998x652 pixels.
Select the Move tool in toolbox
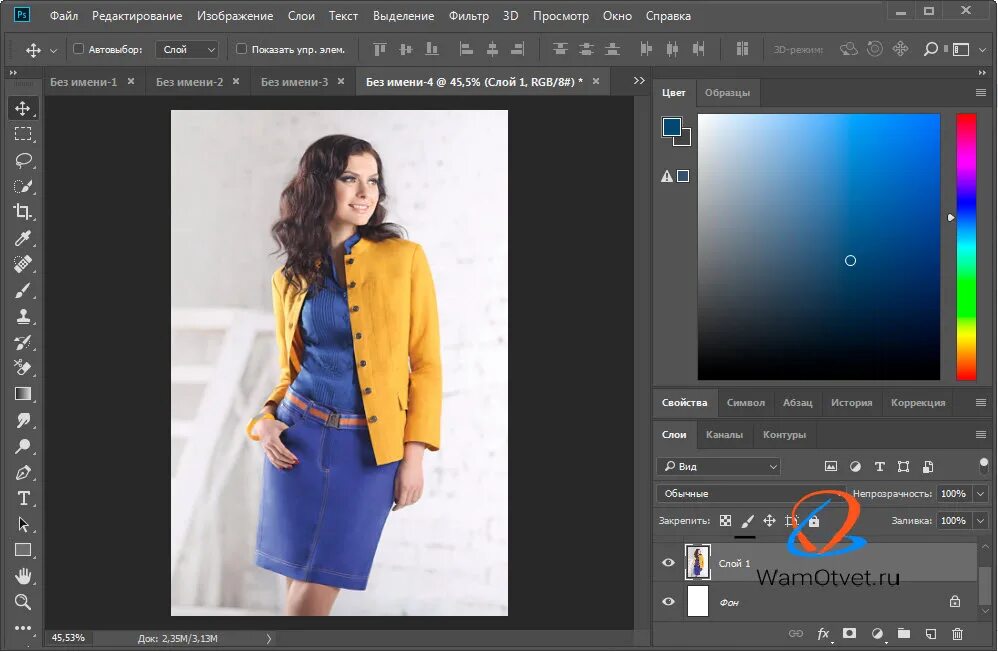[23, 108]
